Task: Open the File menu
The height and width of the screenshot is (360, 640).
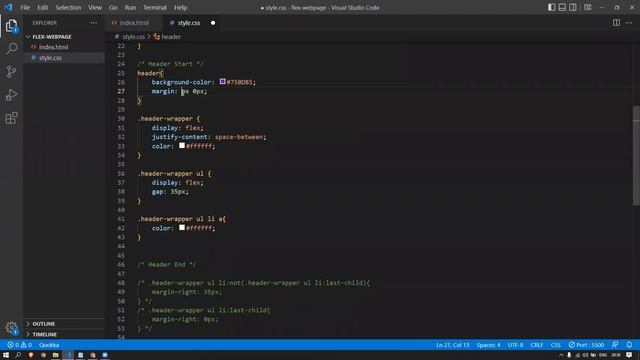Action: coord(25,7)
